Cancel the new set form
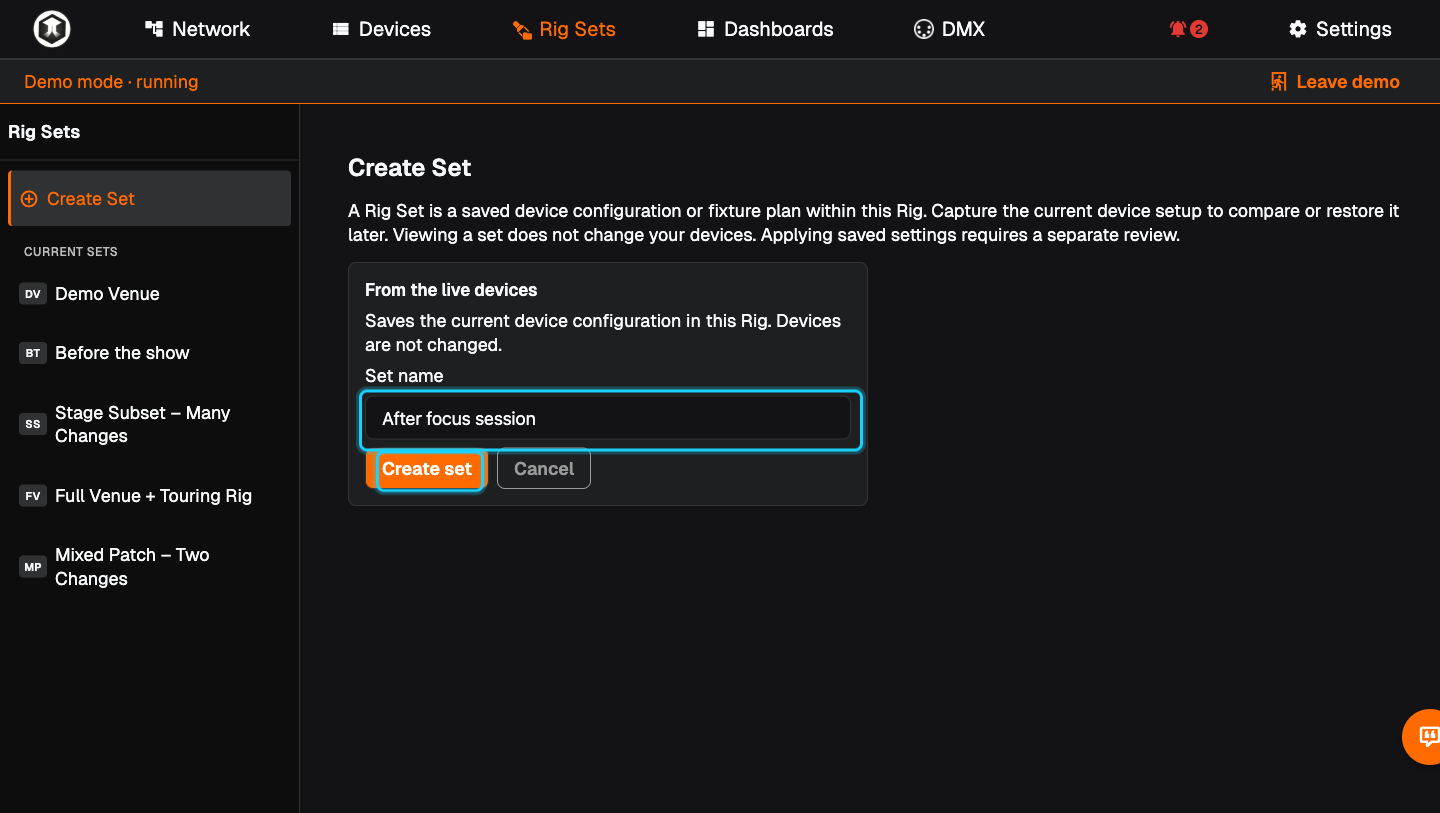1440x813 pixels. click(x=544, y=469)
